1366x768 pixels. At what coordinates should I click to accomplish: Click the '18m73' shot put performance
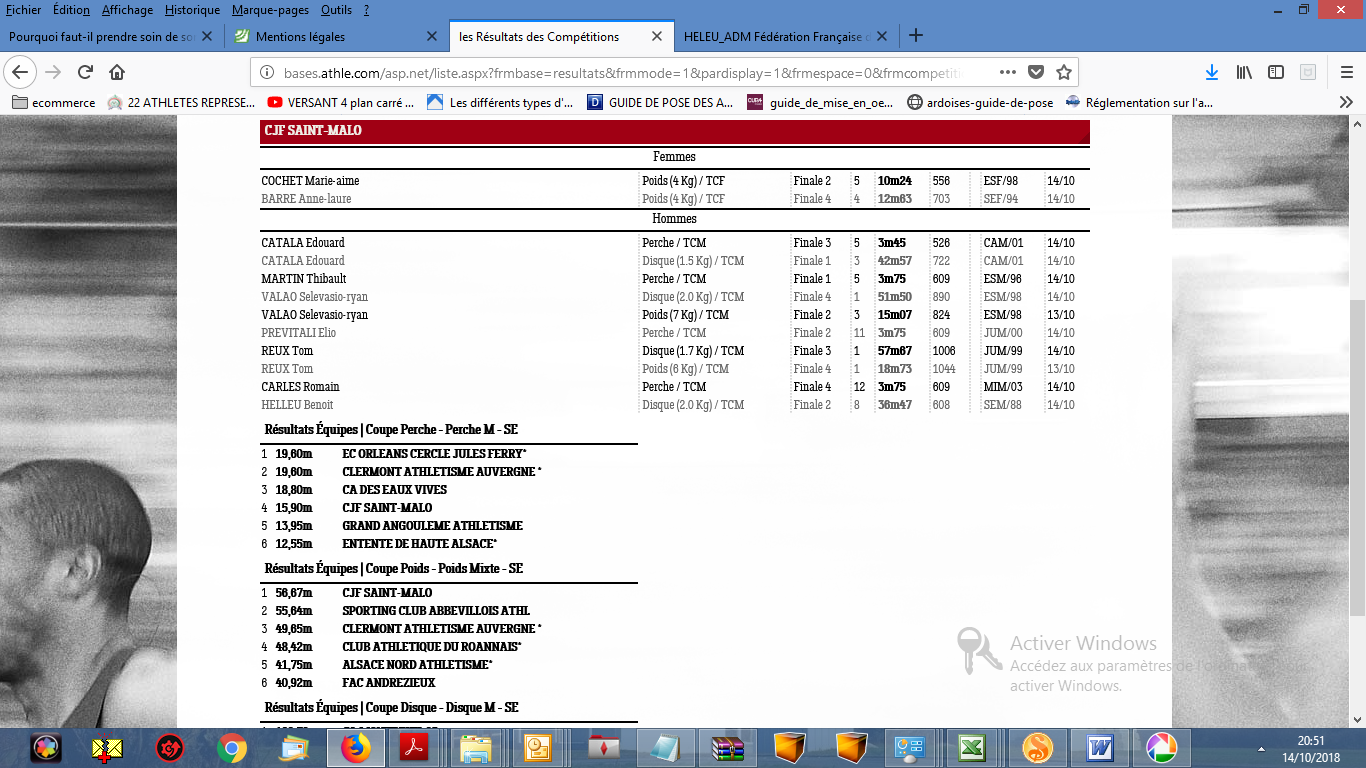(895, 369)
